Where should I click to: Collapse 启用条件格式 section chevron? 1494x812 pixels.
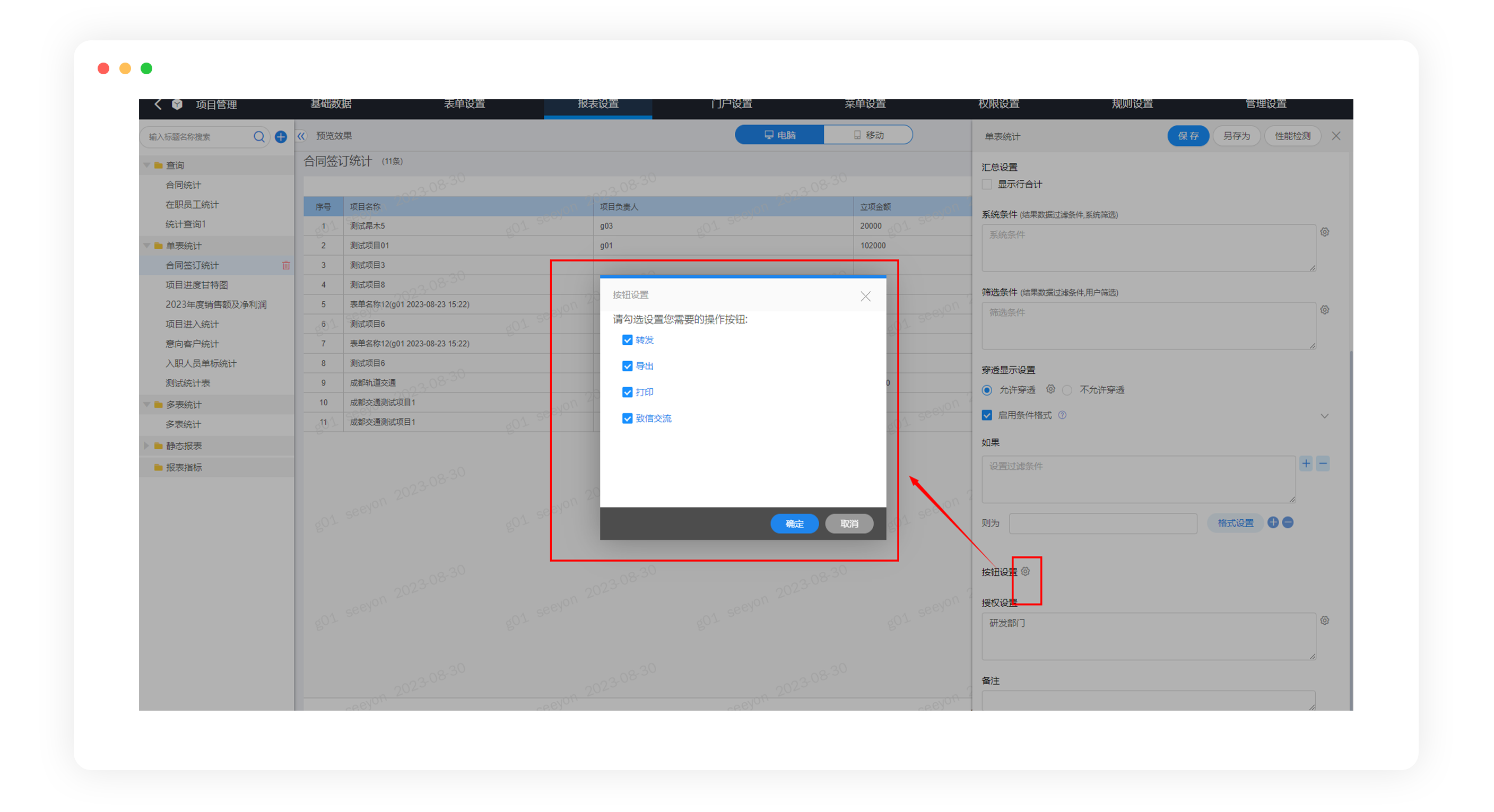[1324, 416]
